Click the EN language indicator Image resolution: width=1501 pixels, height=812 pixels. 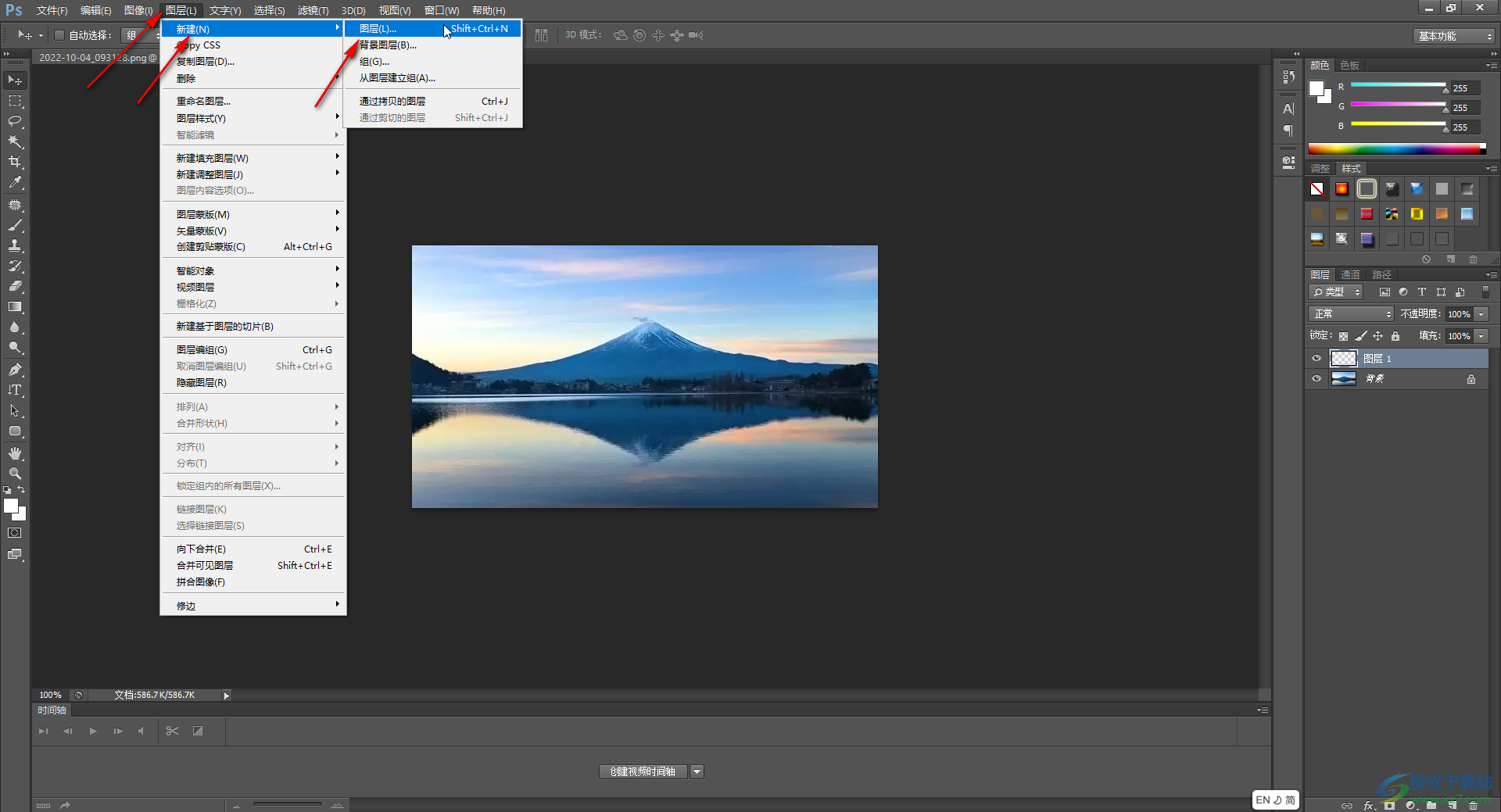click(1263, 800)
